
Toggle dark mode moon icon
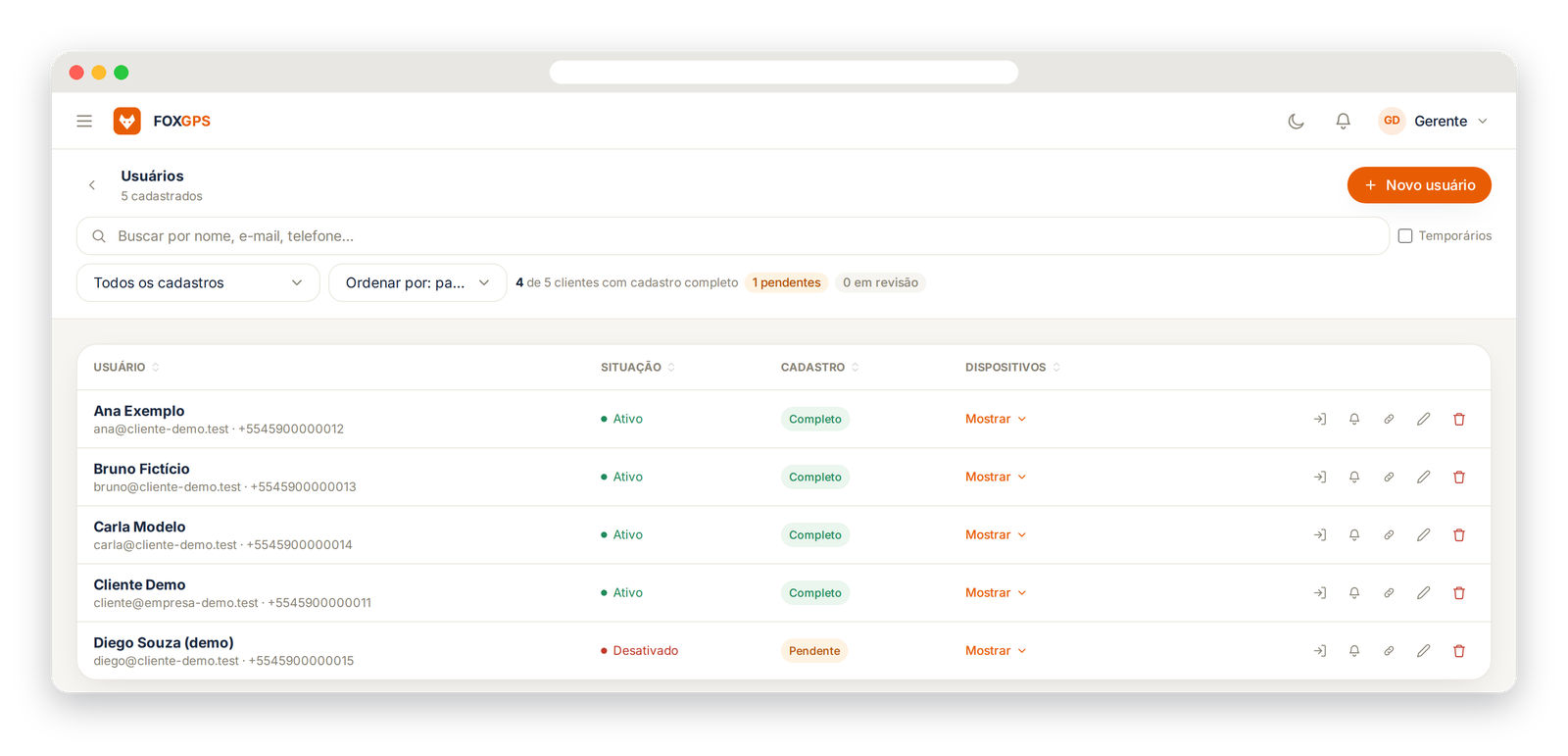(1297, 122)
